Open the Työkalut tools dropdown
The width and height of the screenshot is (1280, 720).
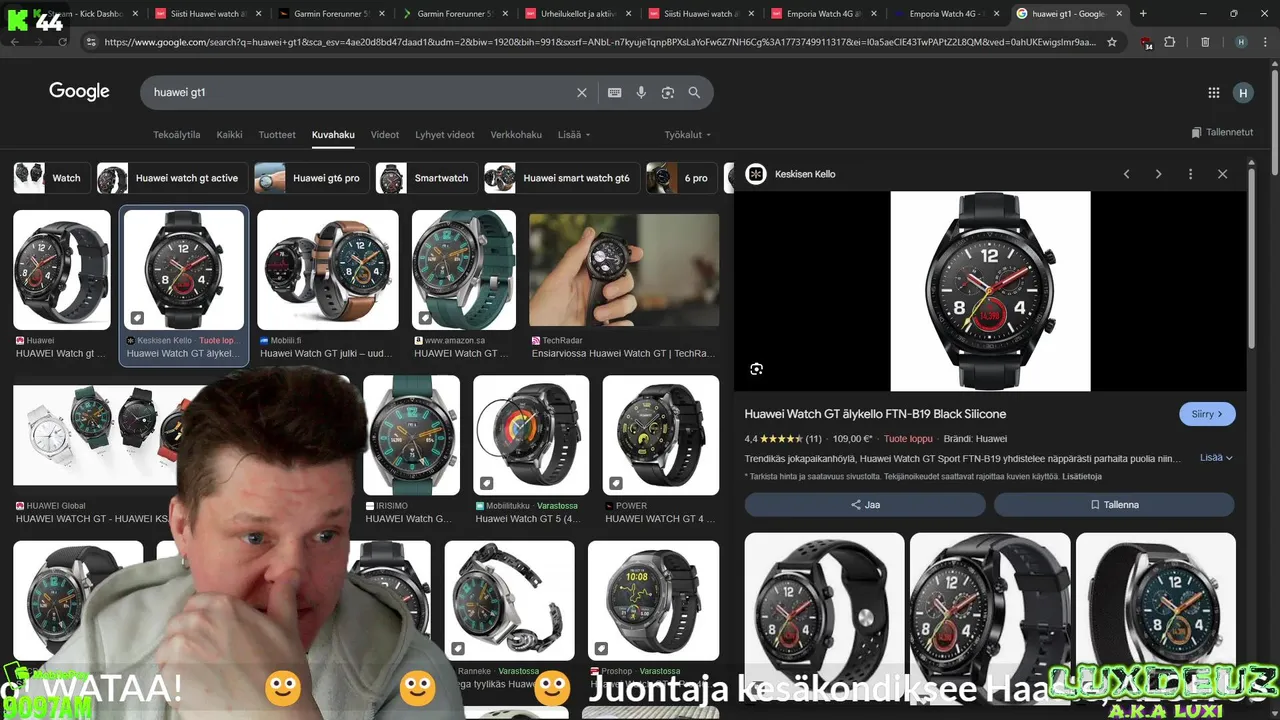[x=688, y=135]
